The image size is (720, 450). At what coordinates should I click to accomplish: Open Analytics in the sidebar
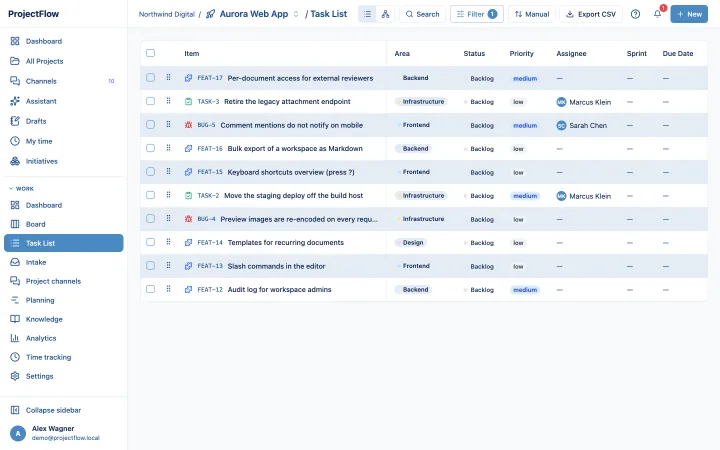click(63, 338)
